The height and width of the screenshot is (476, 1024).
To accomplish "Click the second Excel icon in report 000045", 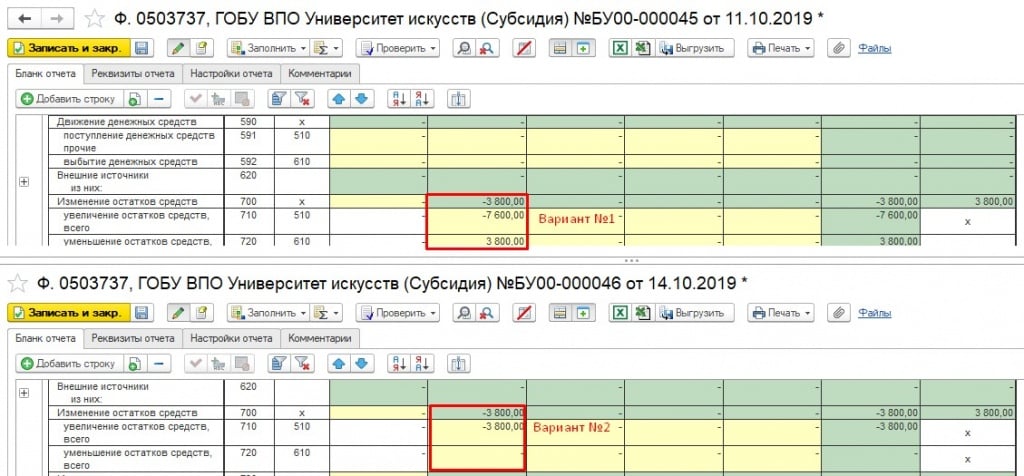I will coord(643,48).
